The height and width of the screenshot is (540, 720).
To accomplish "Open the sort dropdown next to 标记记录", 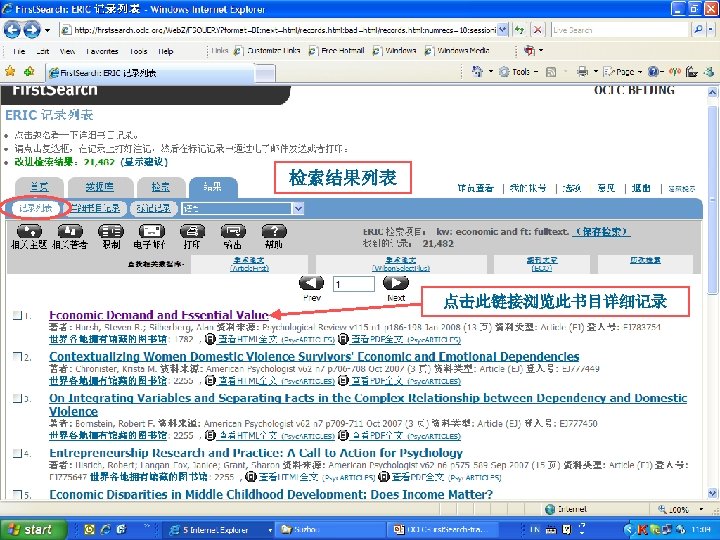I will [298, 208].
